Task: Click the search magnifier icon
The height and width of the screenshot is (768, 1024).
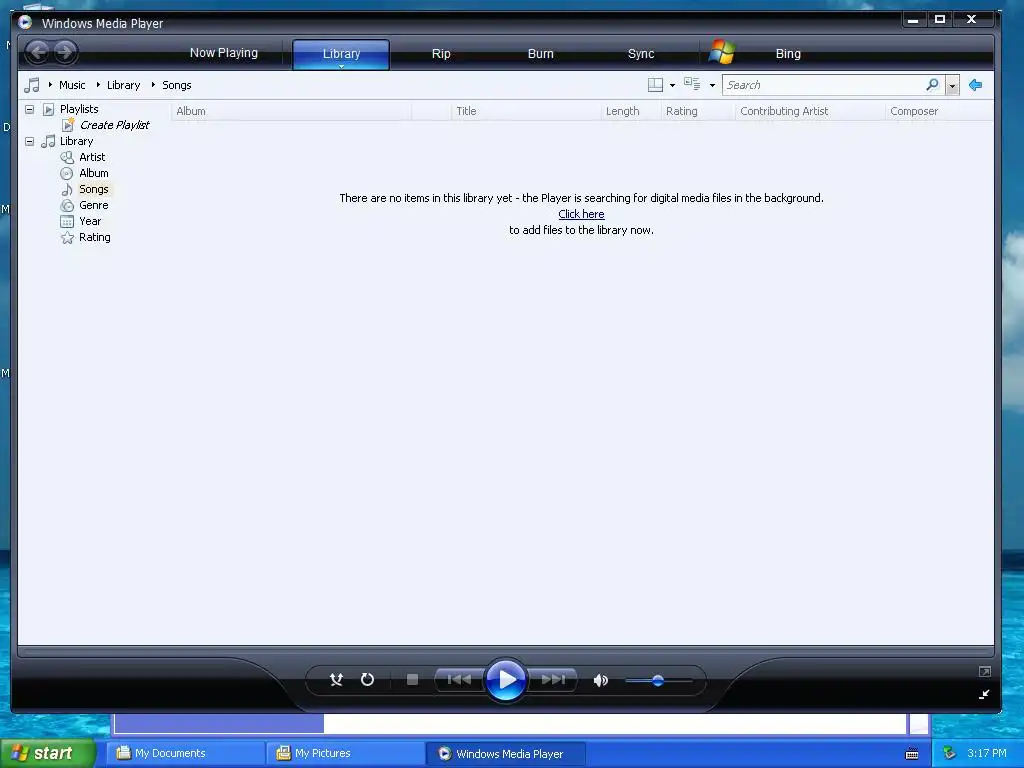Action: coord(933,85)
